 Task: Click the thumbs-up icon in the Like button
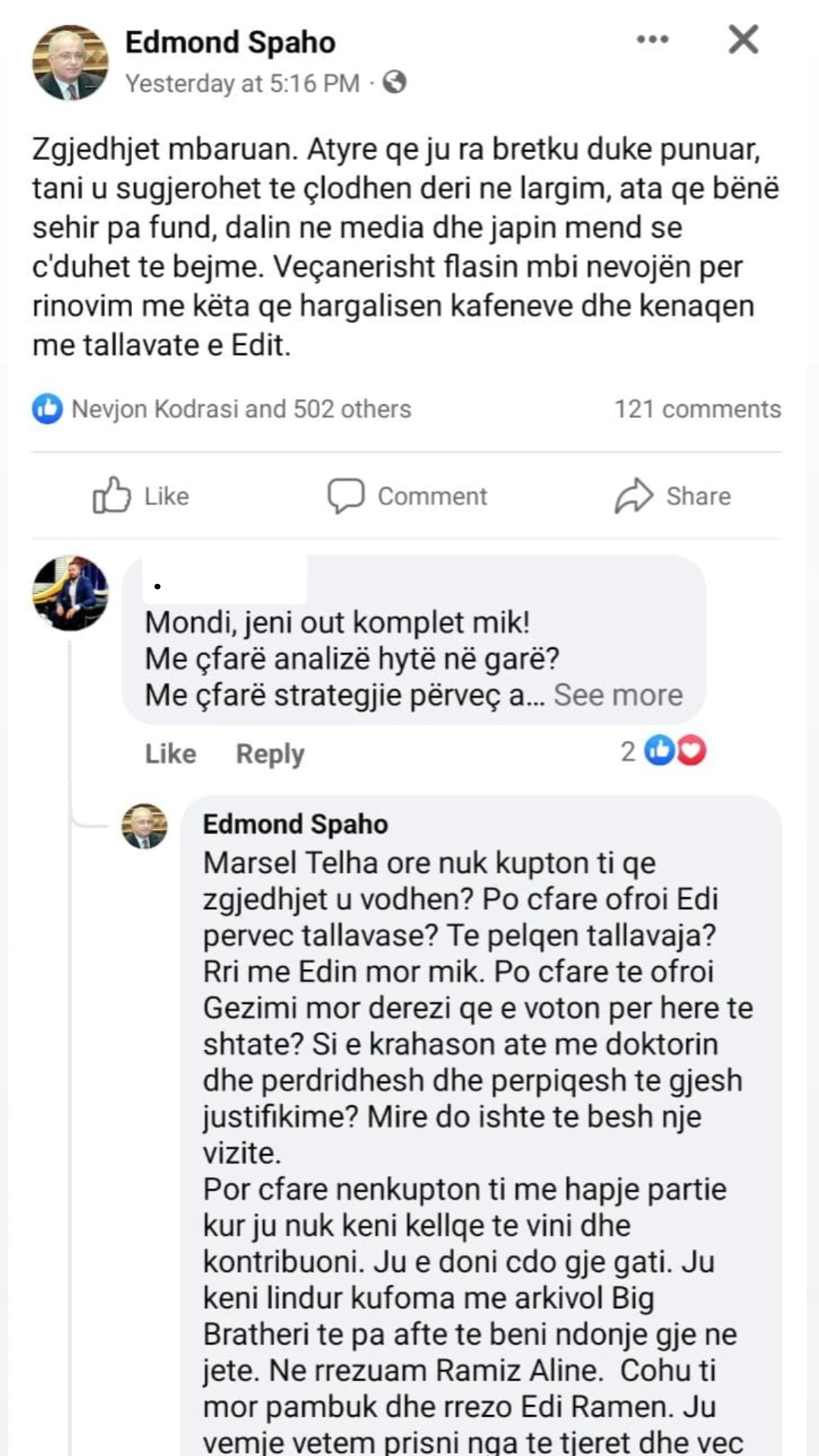pyautogui.click(x=111, y=495)
